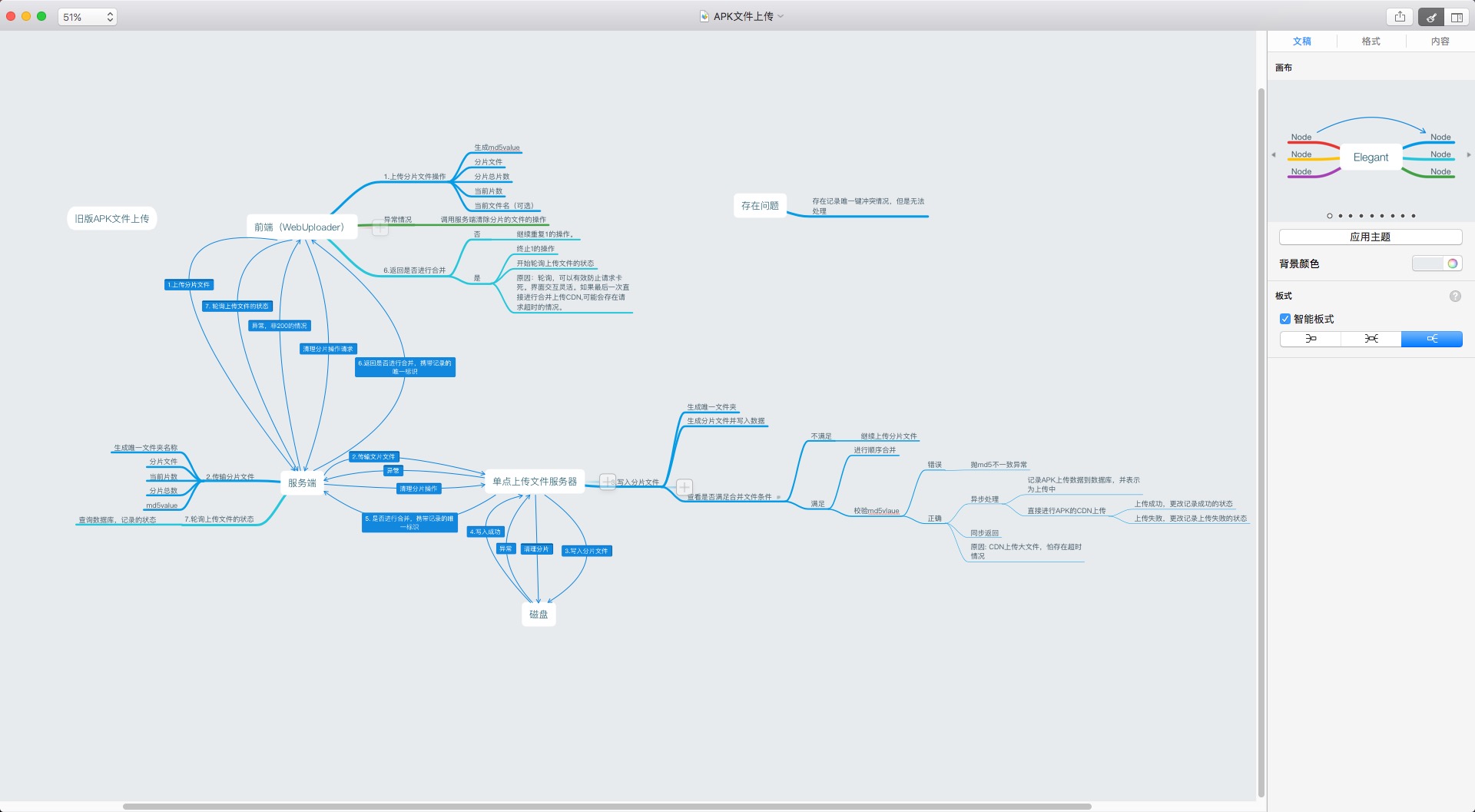Select the blue label 3.写入分片文件
This screenshot has height=812, width=1475.
coord(587,551)
